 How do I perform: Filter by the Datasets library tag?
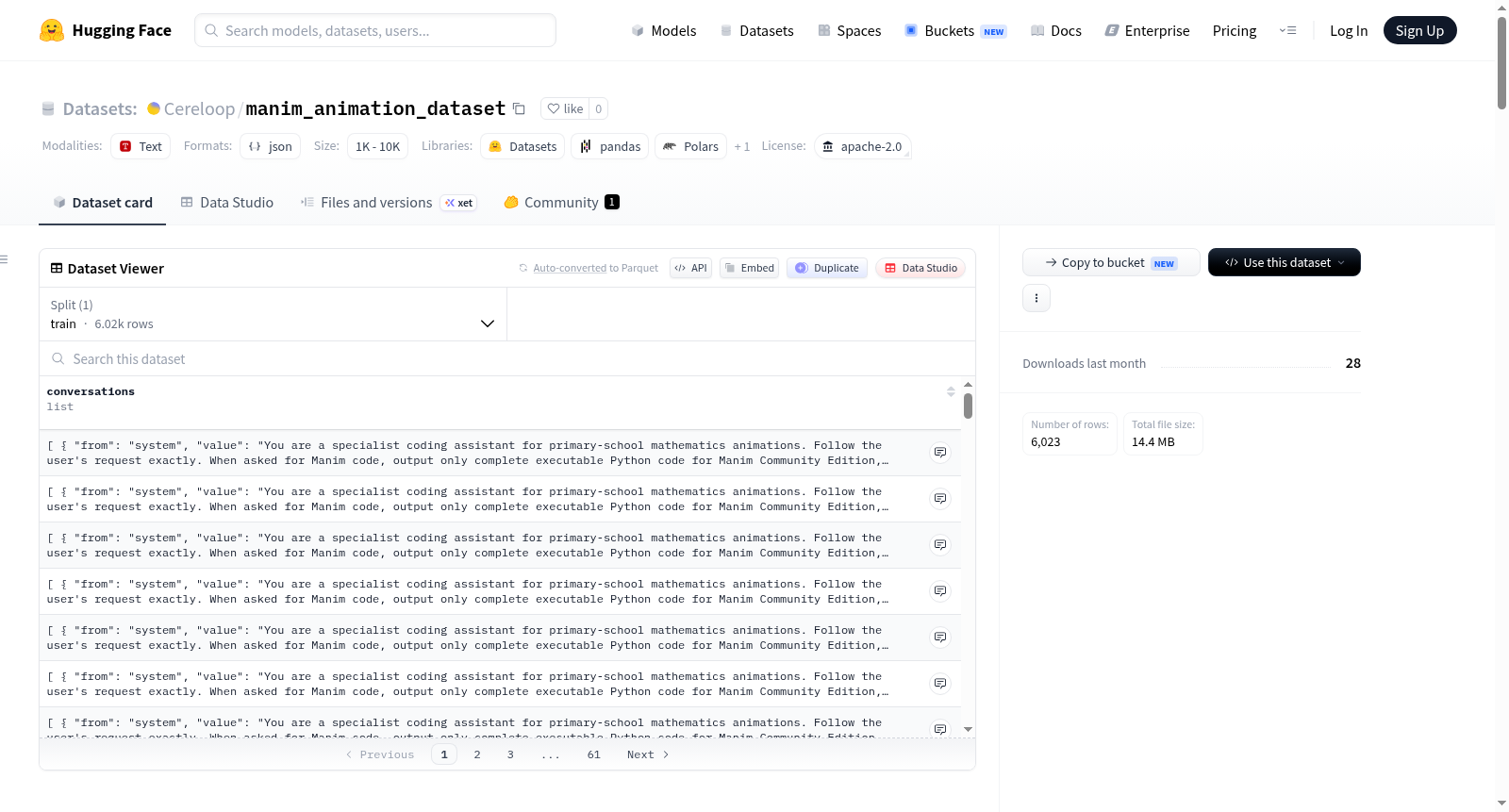pos(522,146)
